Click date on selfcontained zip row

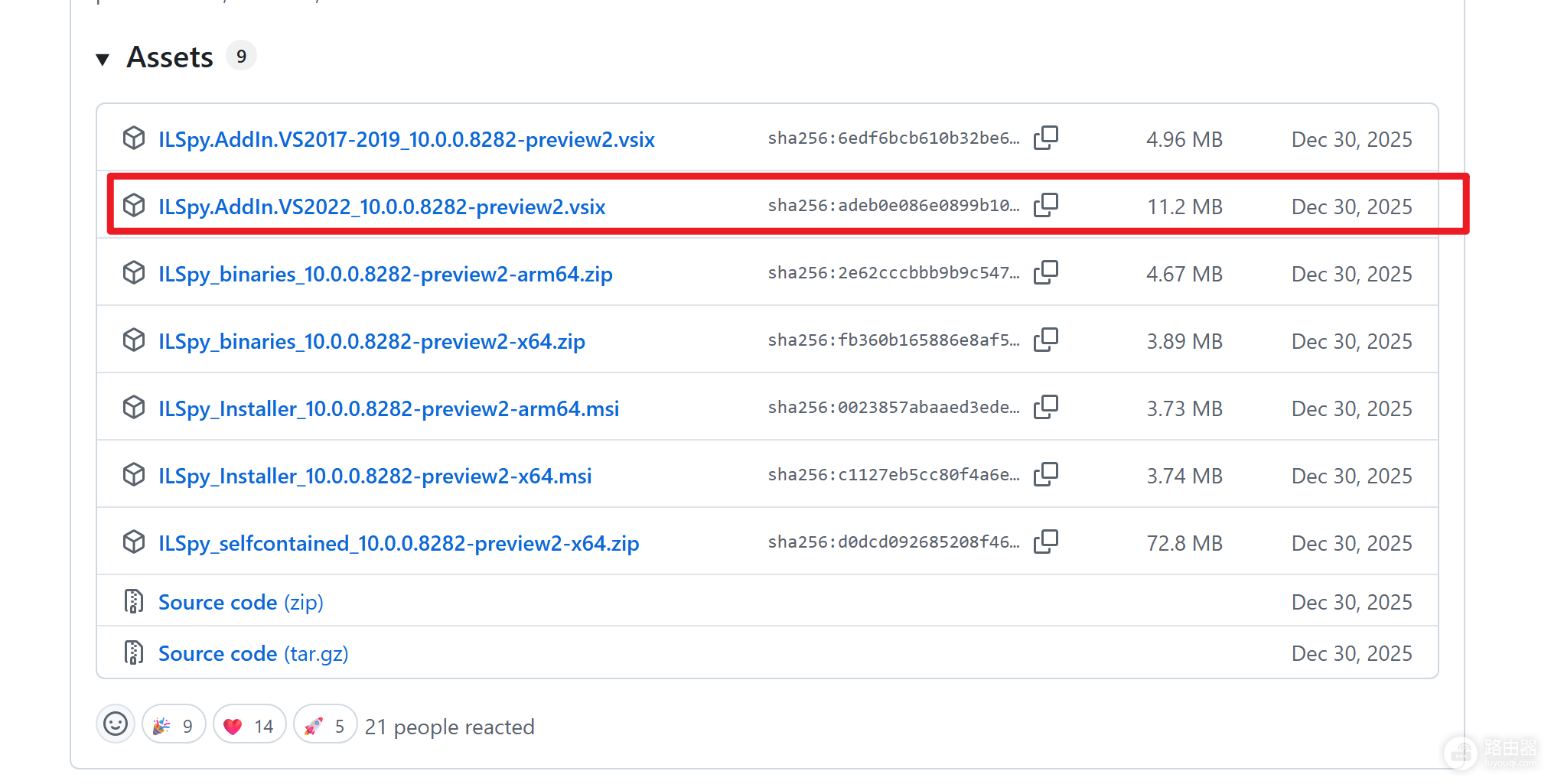pyautogui.click(x=1352, y=543)
